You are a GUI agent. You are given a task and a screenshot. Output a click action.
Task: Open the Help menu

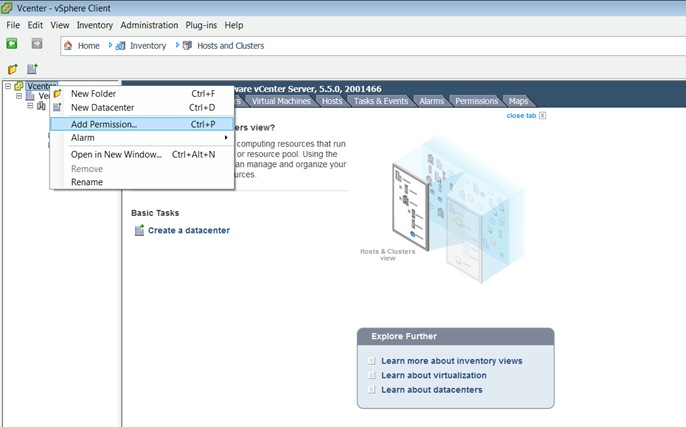pyautogui.click(x=234, y=25)
